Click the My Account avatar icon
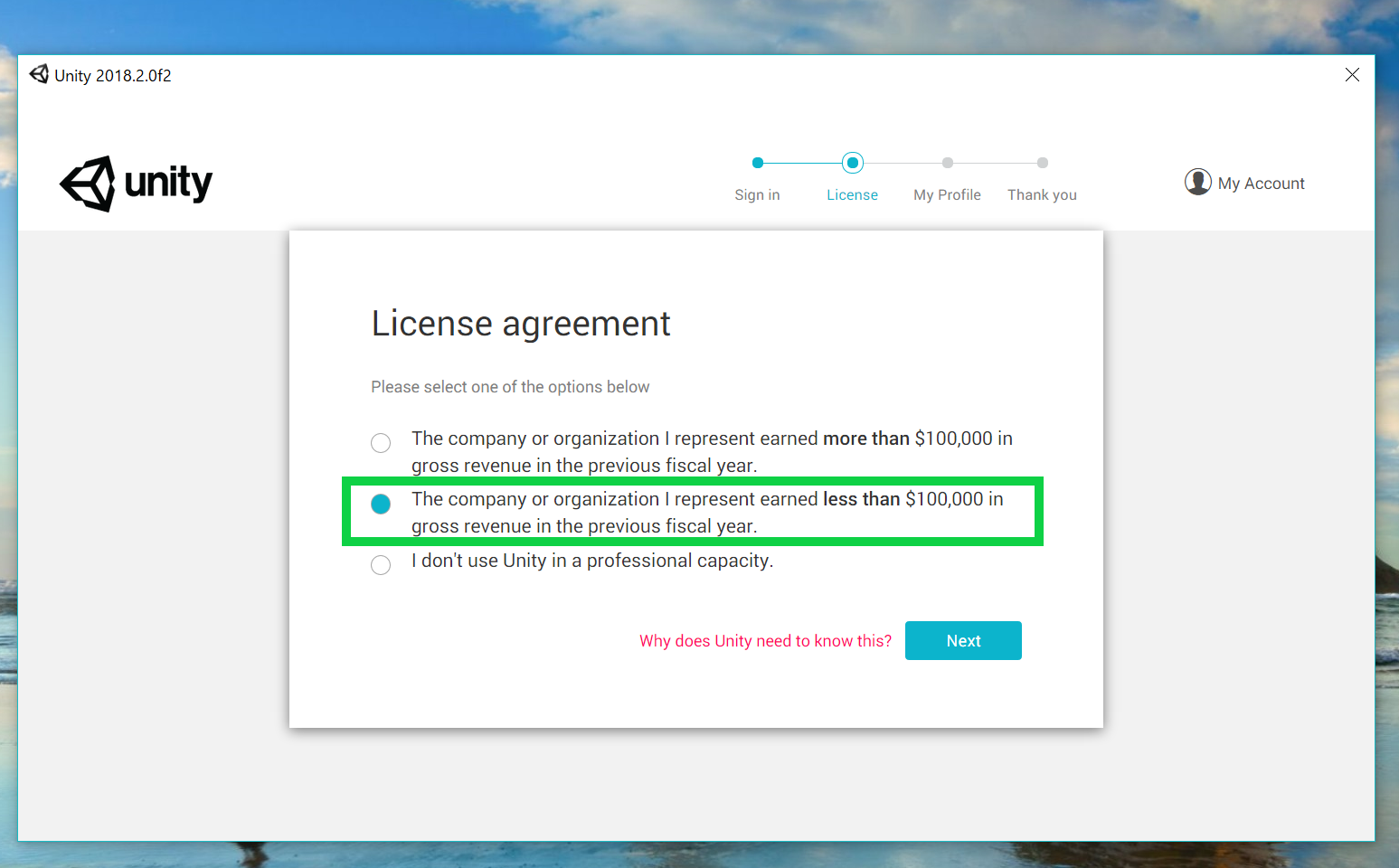This screenshot has width=1399, height=868. tap(1197, 182)
